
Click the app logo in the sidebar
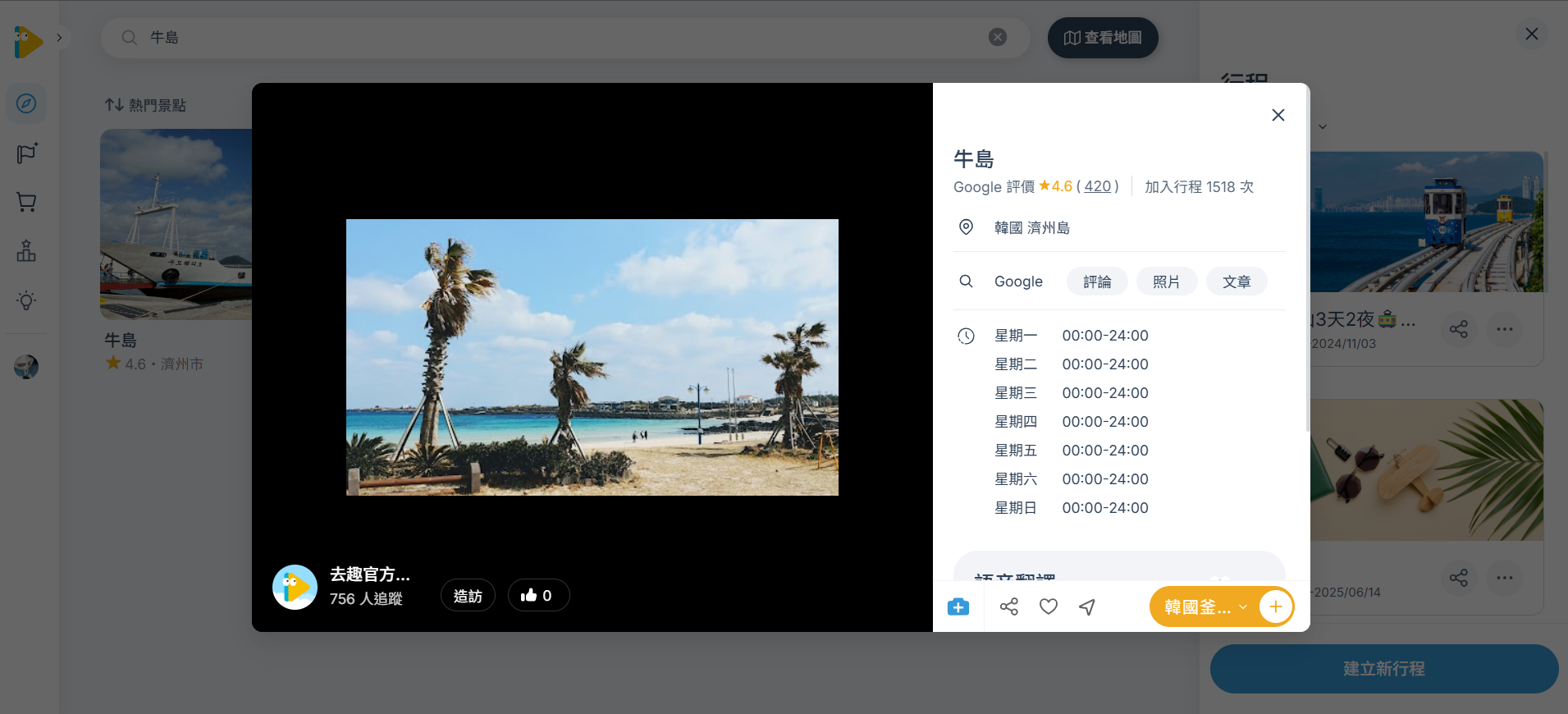28,41
